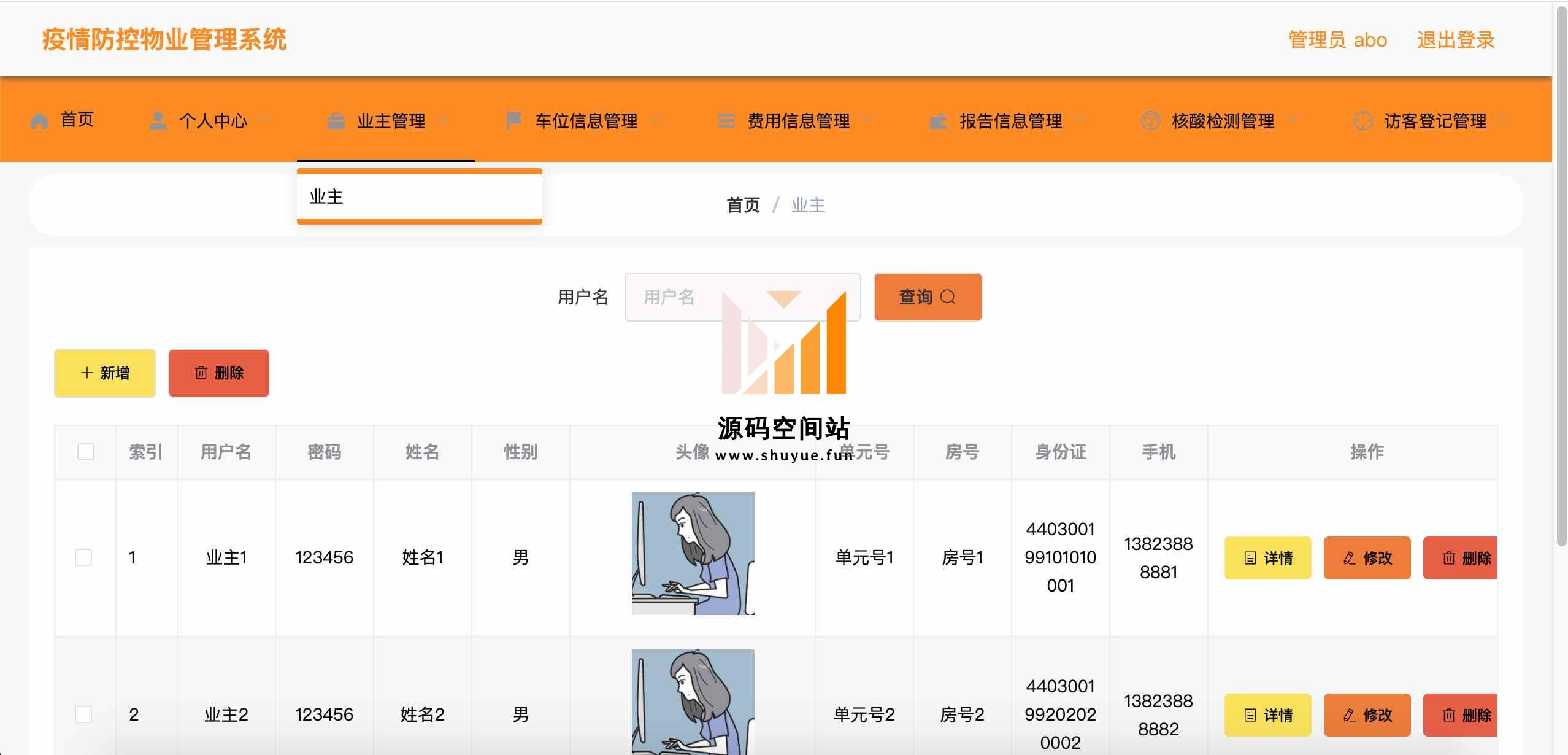
Task: Click the circular icon beside 访客登记管理
Action: coord(1362,121)
